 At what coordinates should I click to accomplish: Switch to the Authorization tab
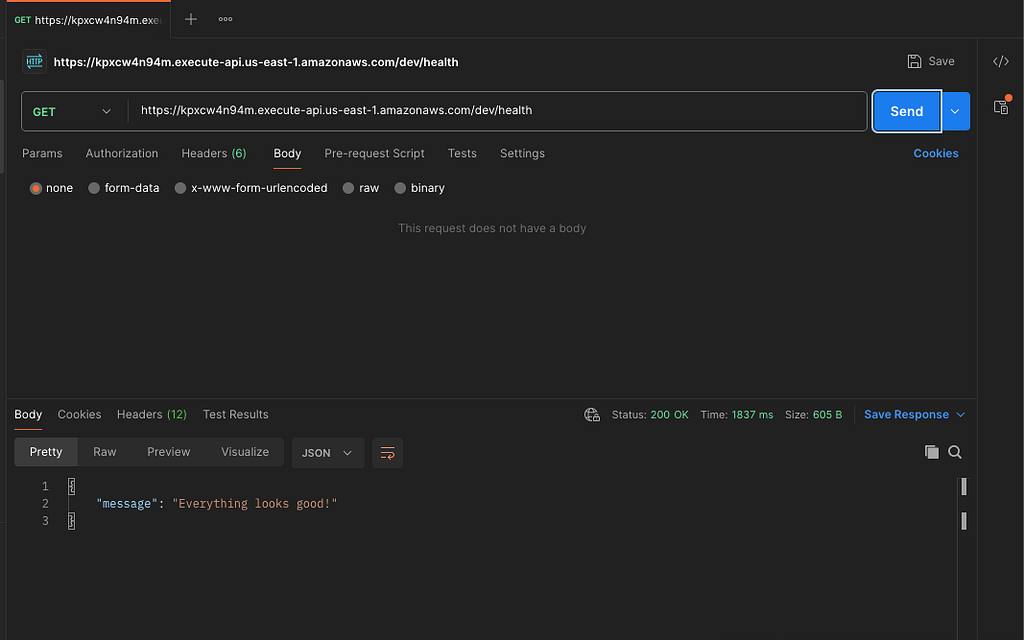click(x=122, y=153)
